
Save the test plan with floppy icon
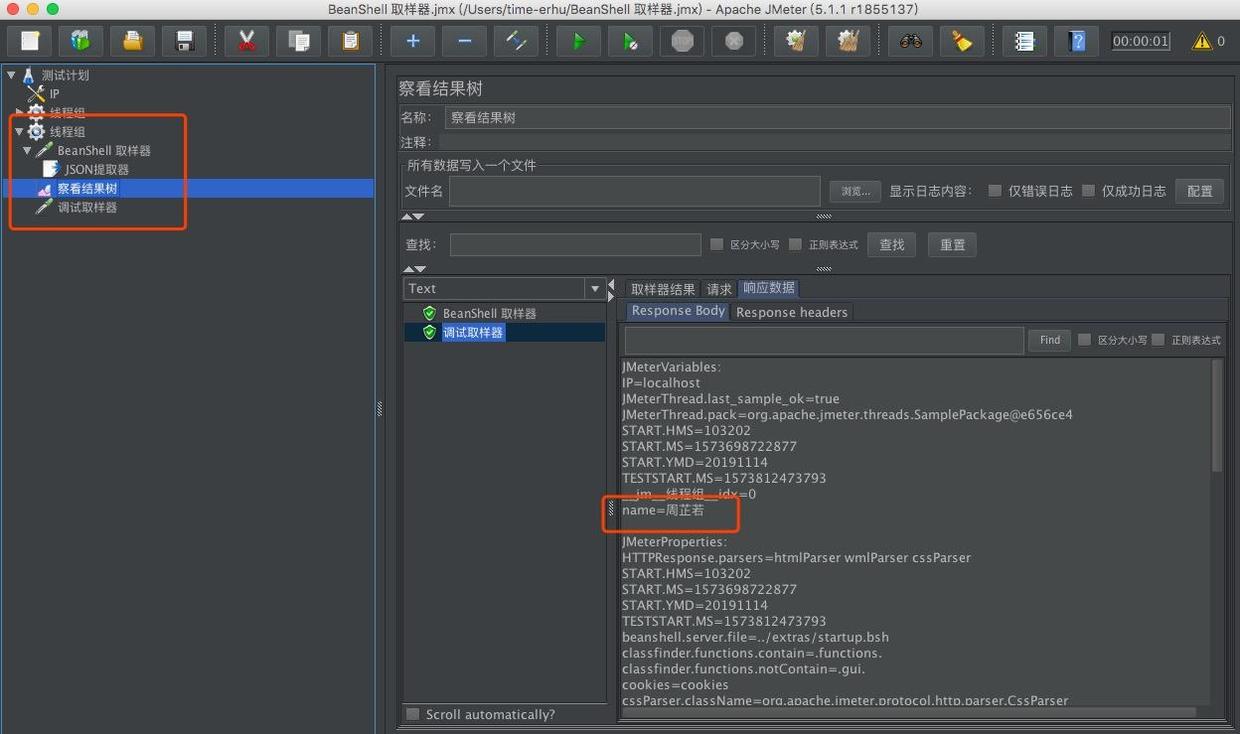point(185,41)
